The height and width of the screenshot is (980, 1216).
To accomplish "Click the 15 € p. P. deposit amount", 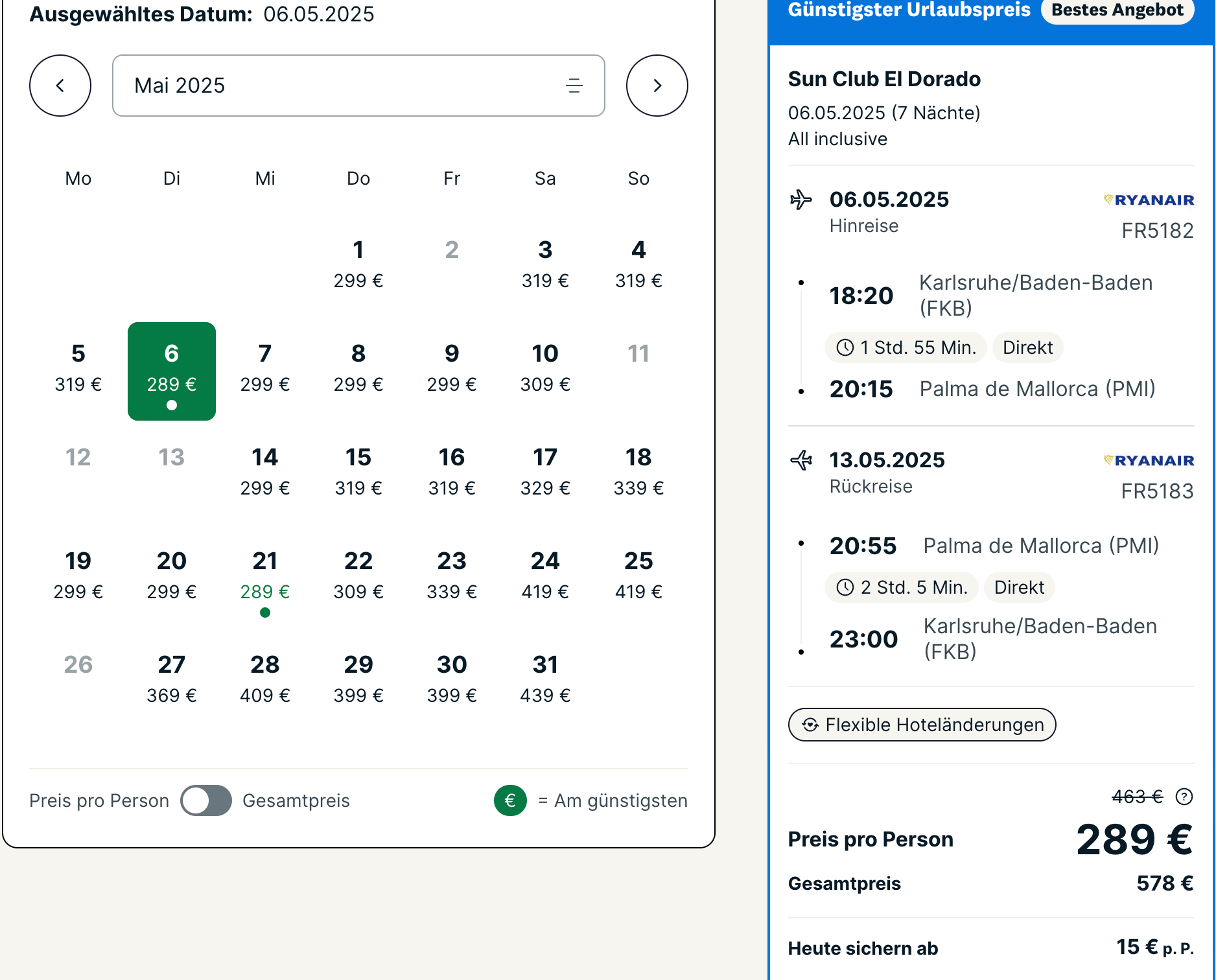I will click(x=1155, y=948).
